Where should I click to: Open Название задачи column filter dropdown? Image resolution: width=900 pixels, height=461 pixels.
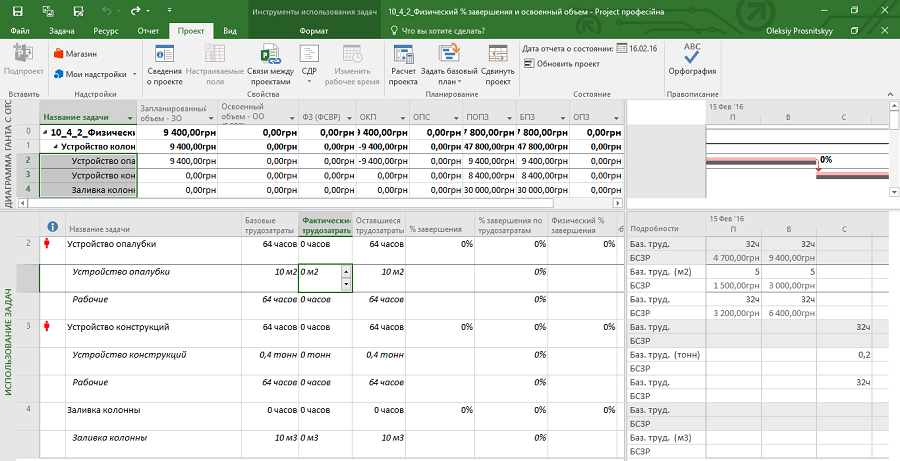click(x=130, y=118)
